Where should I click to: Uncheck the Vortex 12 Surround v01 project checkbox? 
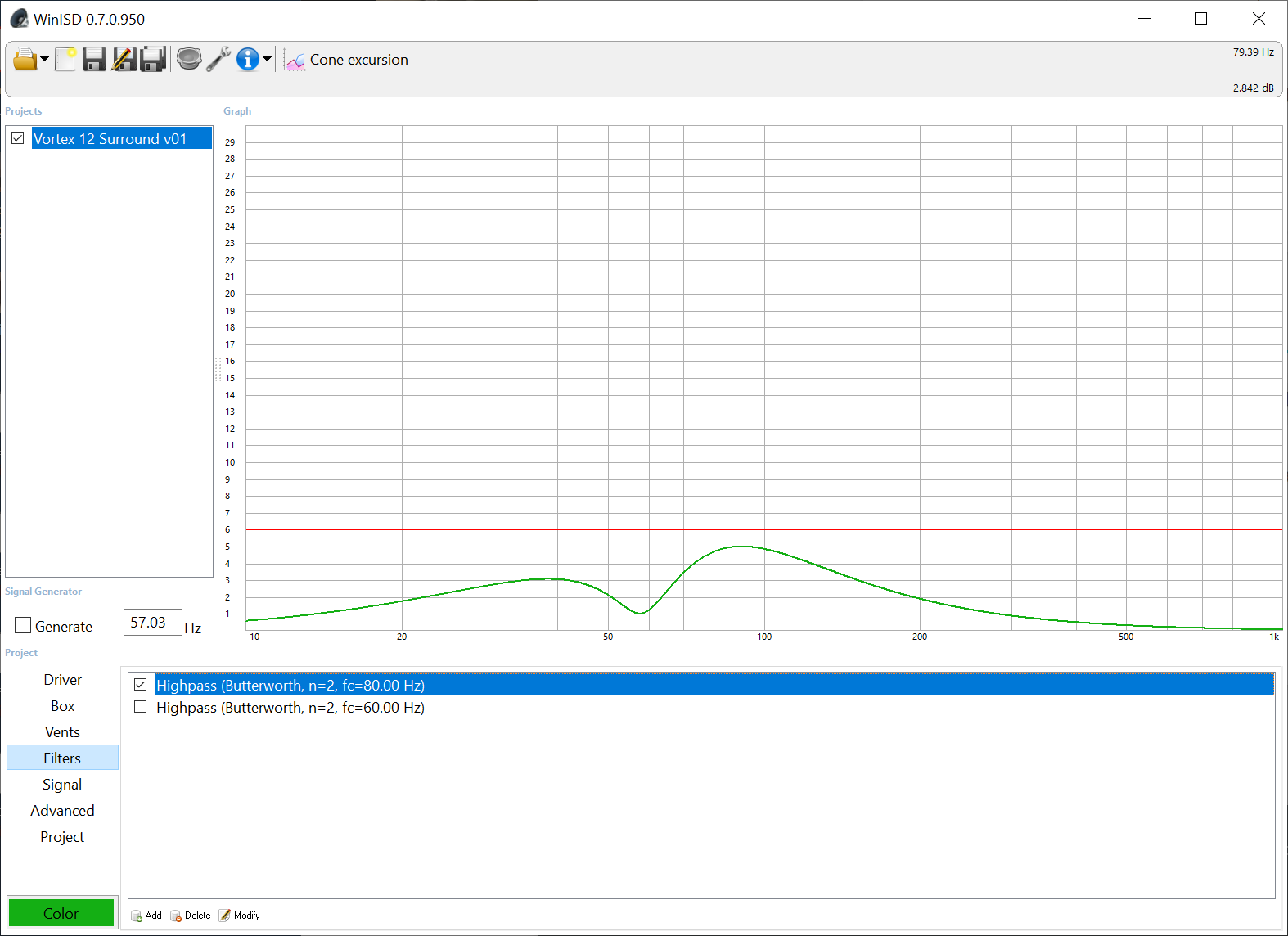coord(18,138)
